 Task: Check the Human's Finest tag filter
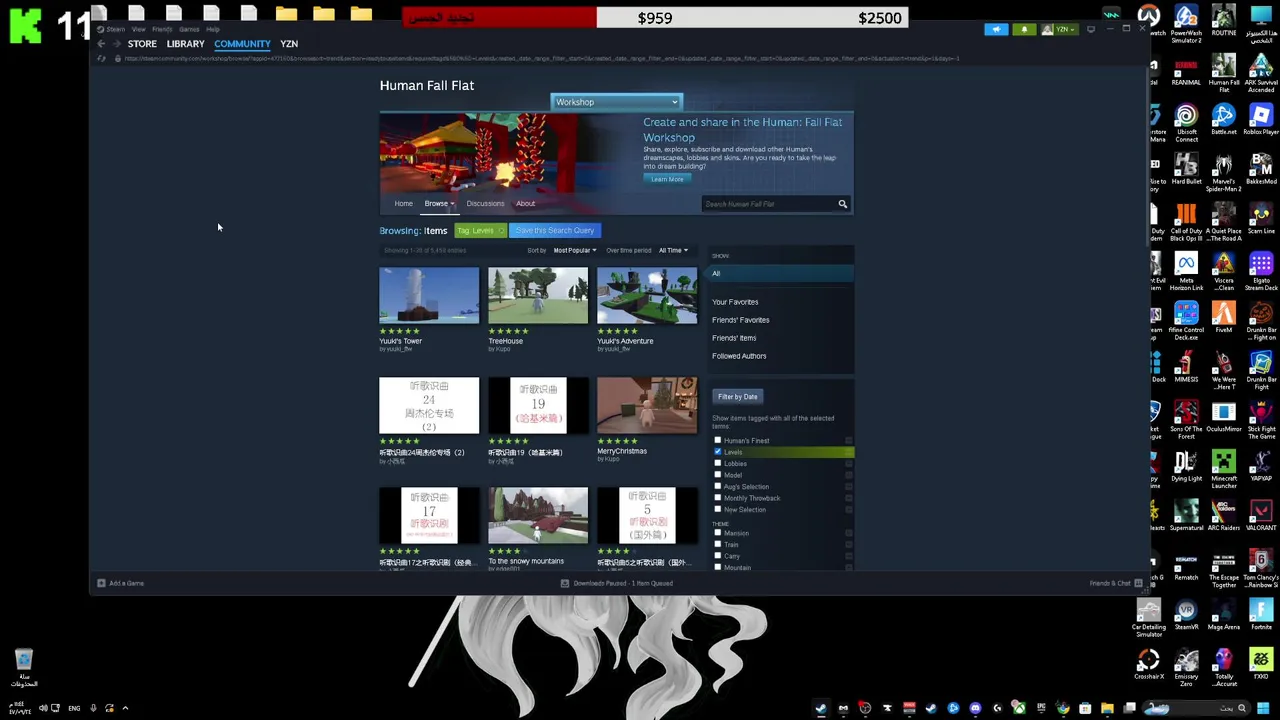tap(717, 440)
